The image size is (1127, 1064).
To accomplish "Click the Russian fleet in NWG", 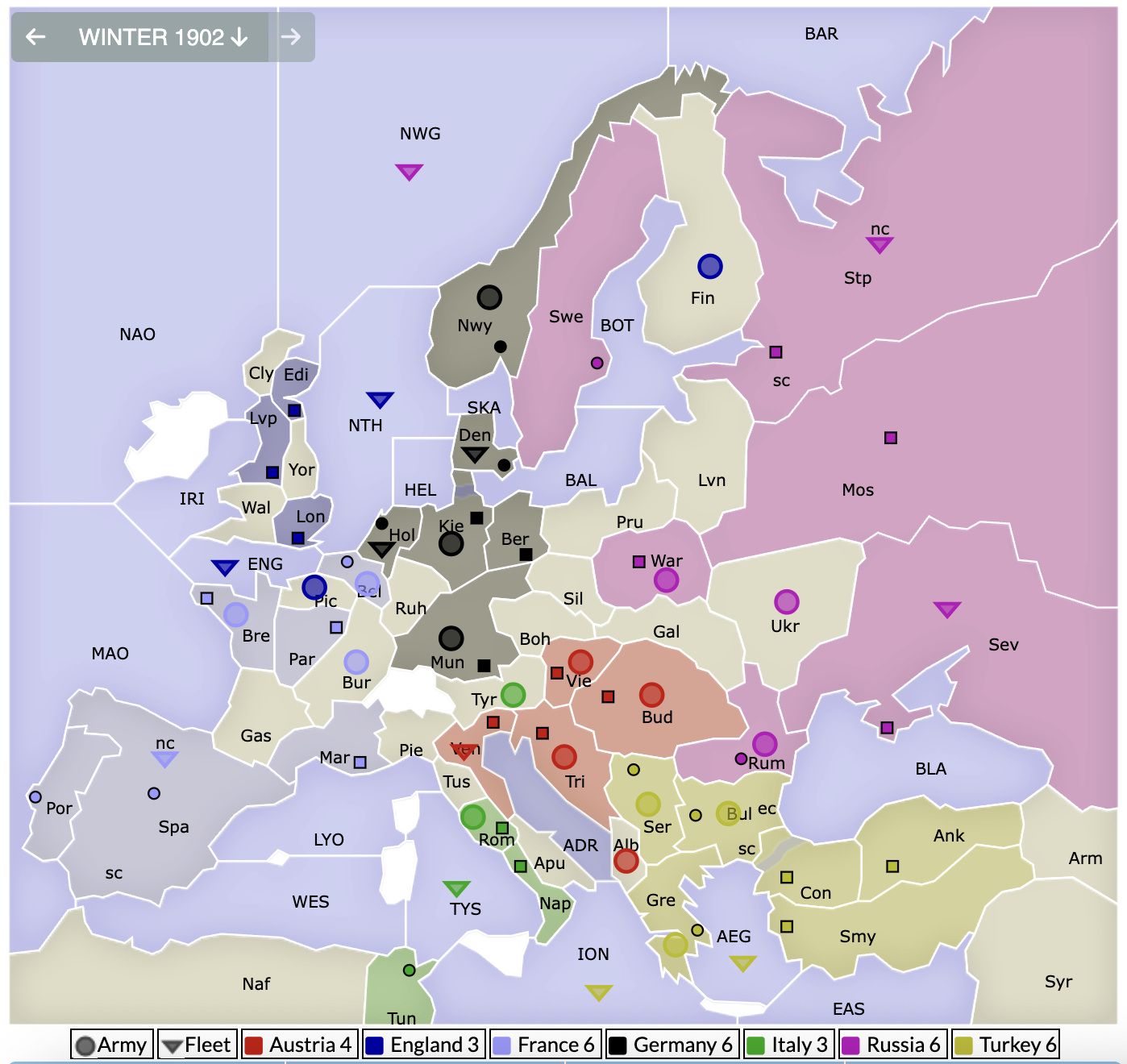I will [x=409, y=172].
